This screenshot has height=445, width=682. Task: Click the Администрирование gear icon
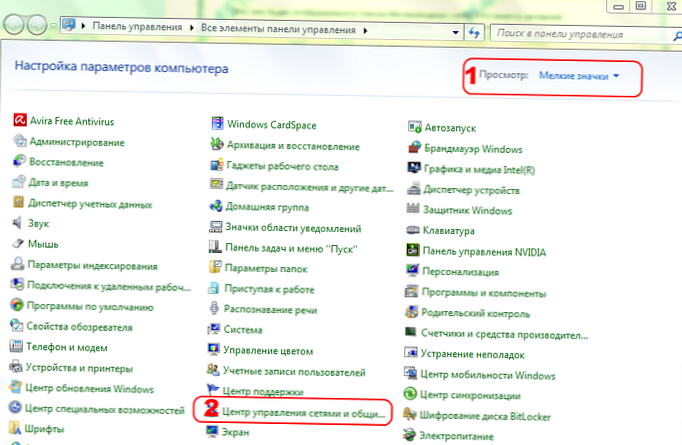click(20, 141)
